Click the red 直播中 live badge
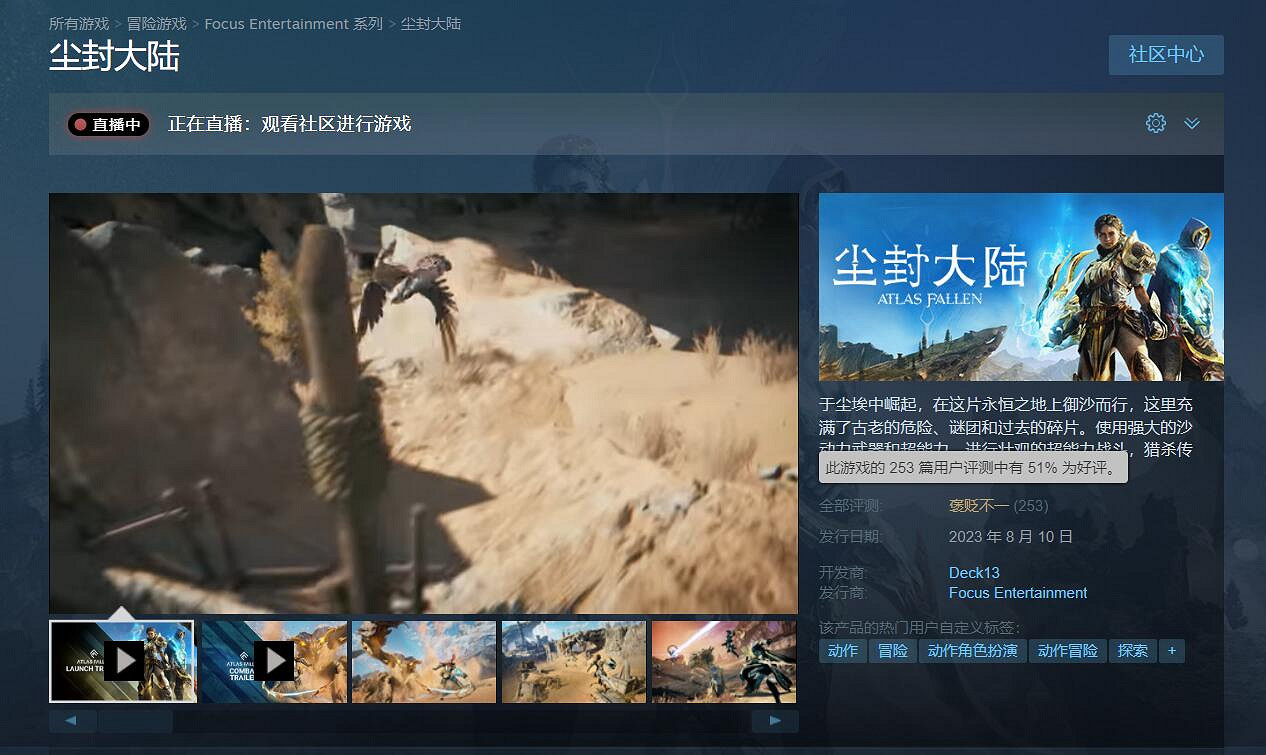This screenshot has height=755, width=1266. [108, 125]
